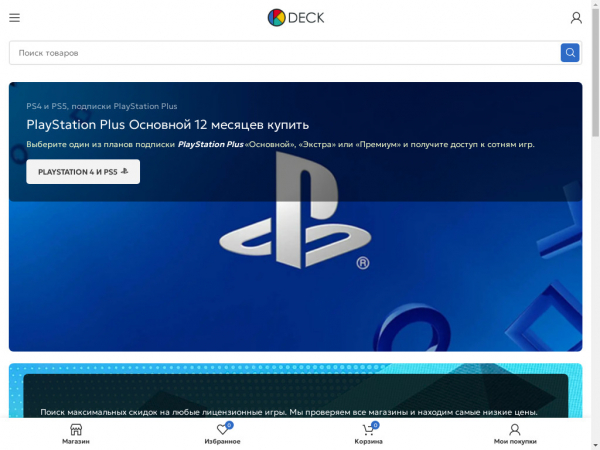Select the Избранное tab label
This screenshot has height=450, width=600.
point(222,441)
